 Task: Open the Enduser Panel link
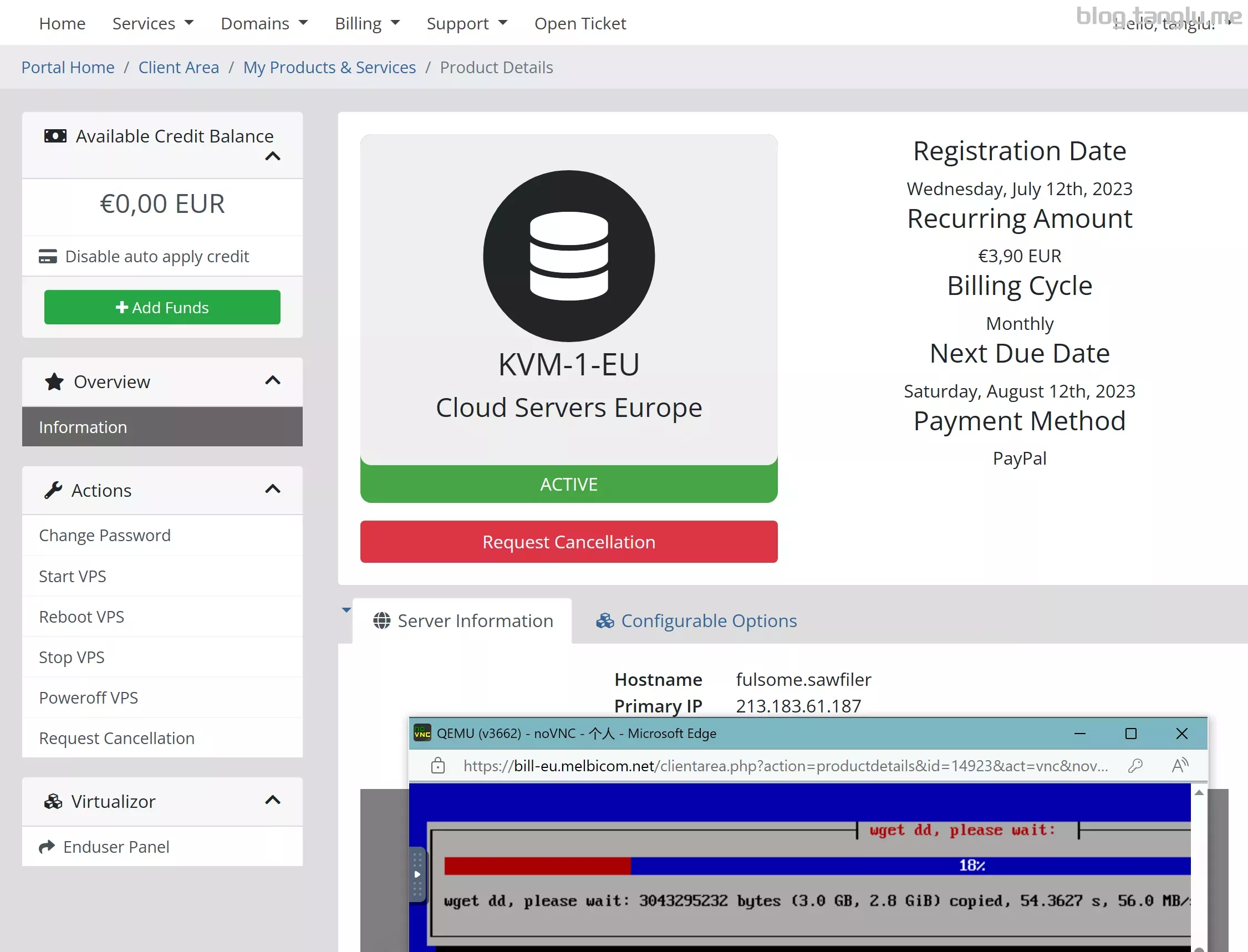[162, 847]
